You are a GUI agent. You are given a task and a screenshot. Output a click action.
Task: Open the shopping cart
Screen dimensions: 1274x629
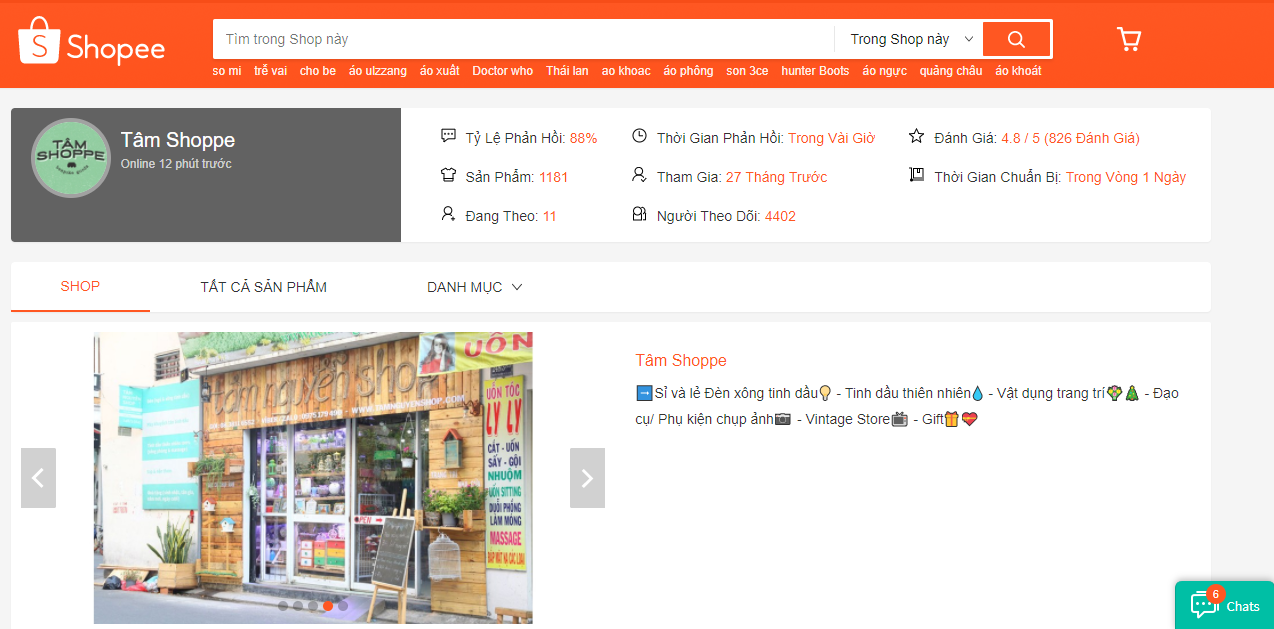[x=1129, y=40]
